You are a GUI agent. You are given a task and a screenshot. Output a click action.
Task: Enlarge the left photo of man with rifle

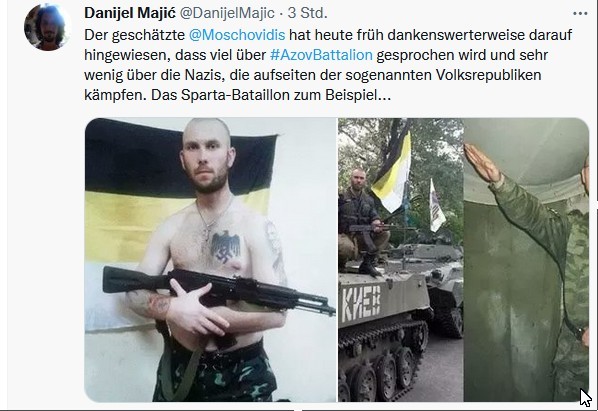[x=210, y=260]
